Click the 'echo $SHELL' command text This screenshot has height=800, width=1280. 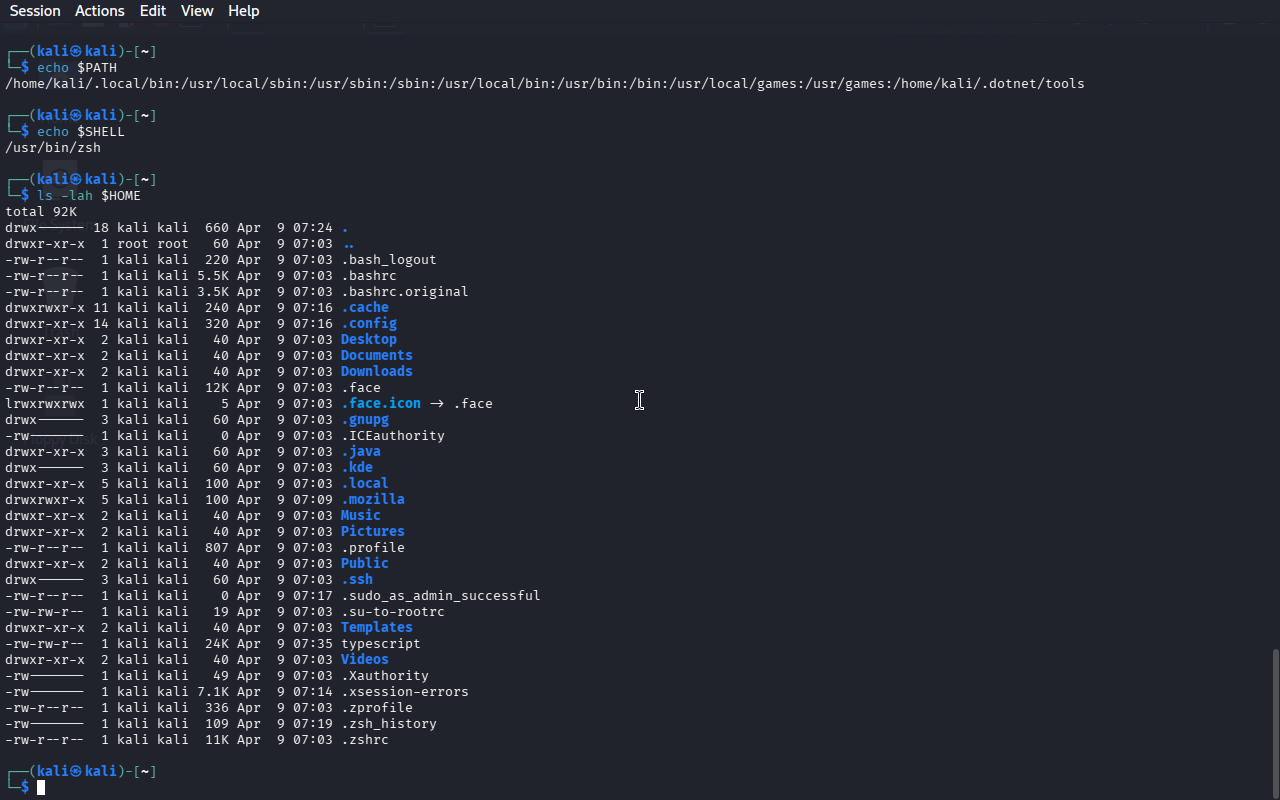[80, 131]
